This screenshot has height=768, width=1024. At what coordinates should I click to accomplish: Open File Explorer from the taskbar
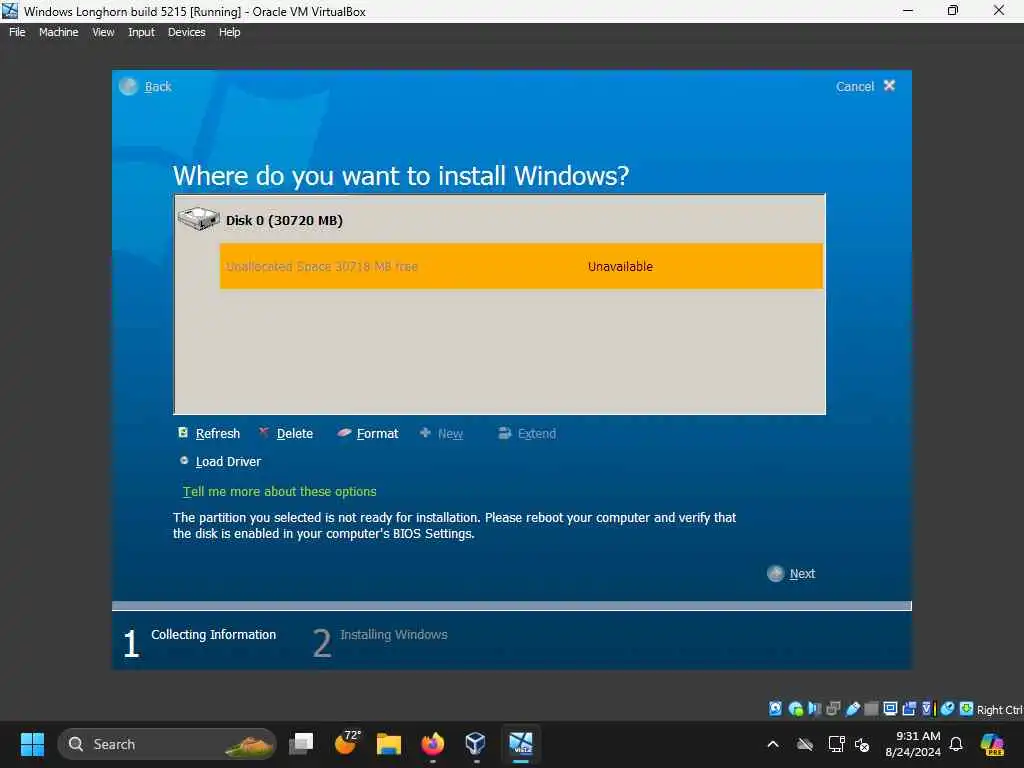pyautogui.click(x=389, y=744)
